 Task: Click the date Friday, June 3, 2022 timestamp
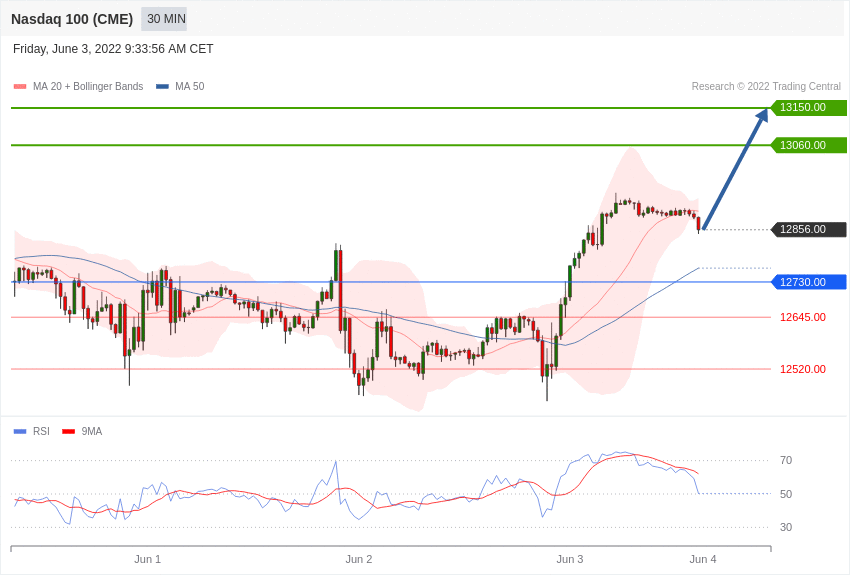pos(113,49)
